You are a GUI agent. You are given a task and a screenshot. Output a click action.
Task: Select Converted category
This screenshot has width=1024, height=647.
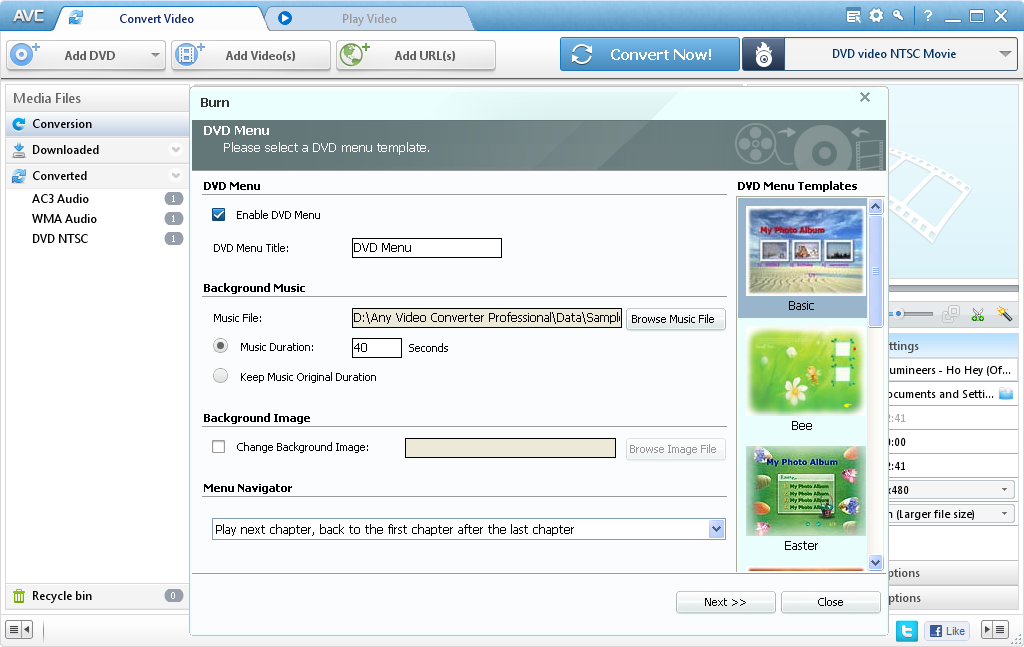point(97,176)
